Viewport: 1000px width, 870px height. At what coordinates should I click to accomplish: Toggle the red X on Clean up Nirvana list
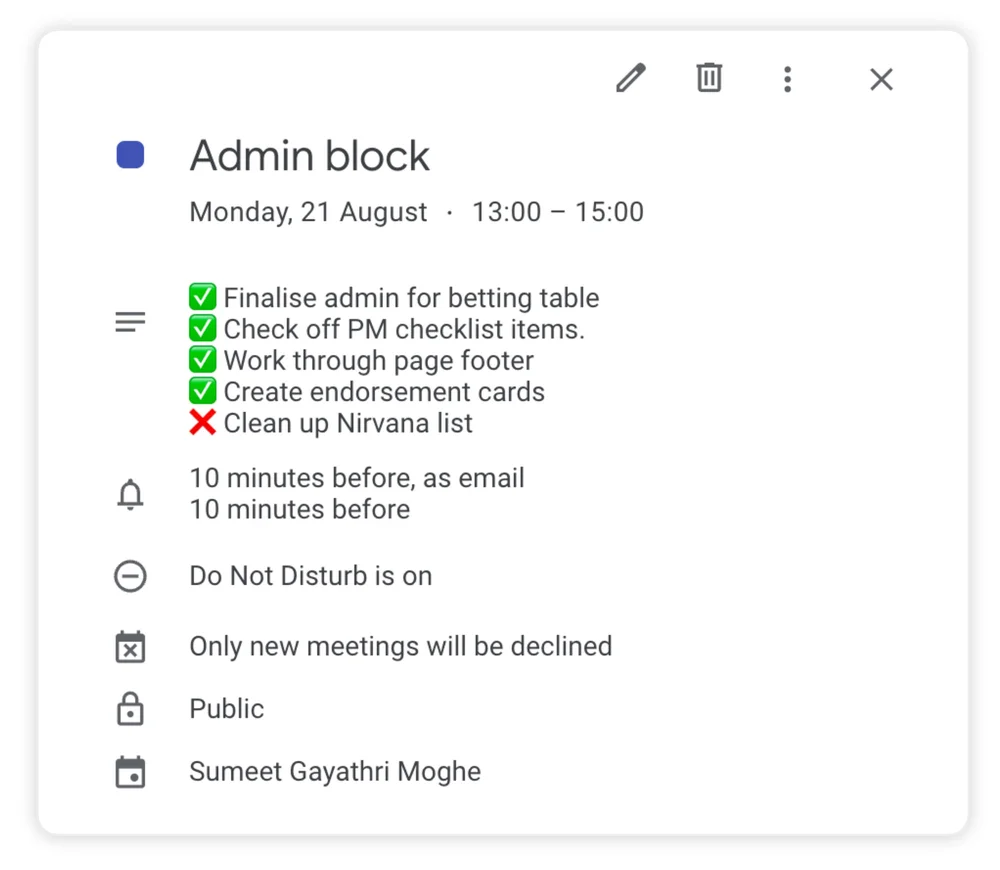[x=201, y=422]
